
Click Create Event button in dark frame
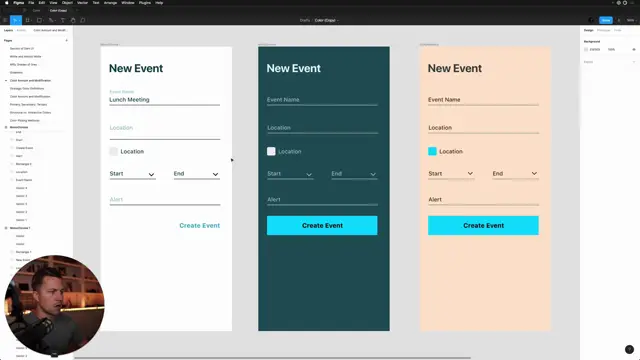click(x=322, y=225)
